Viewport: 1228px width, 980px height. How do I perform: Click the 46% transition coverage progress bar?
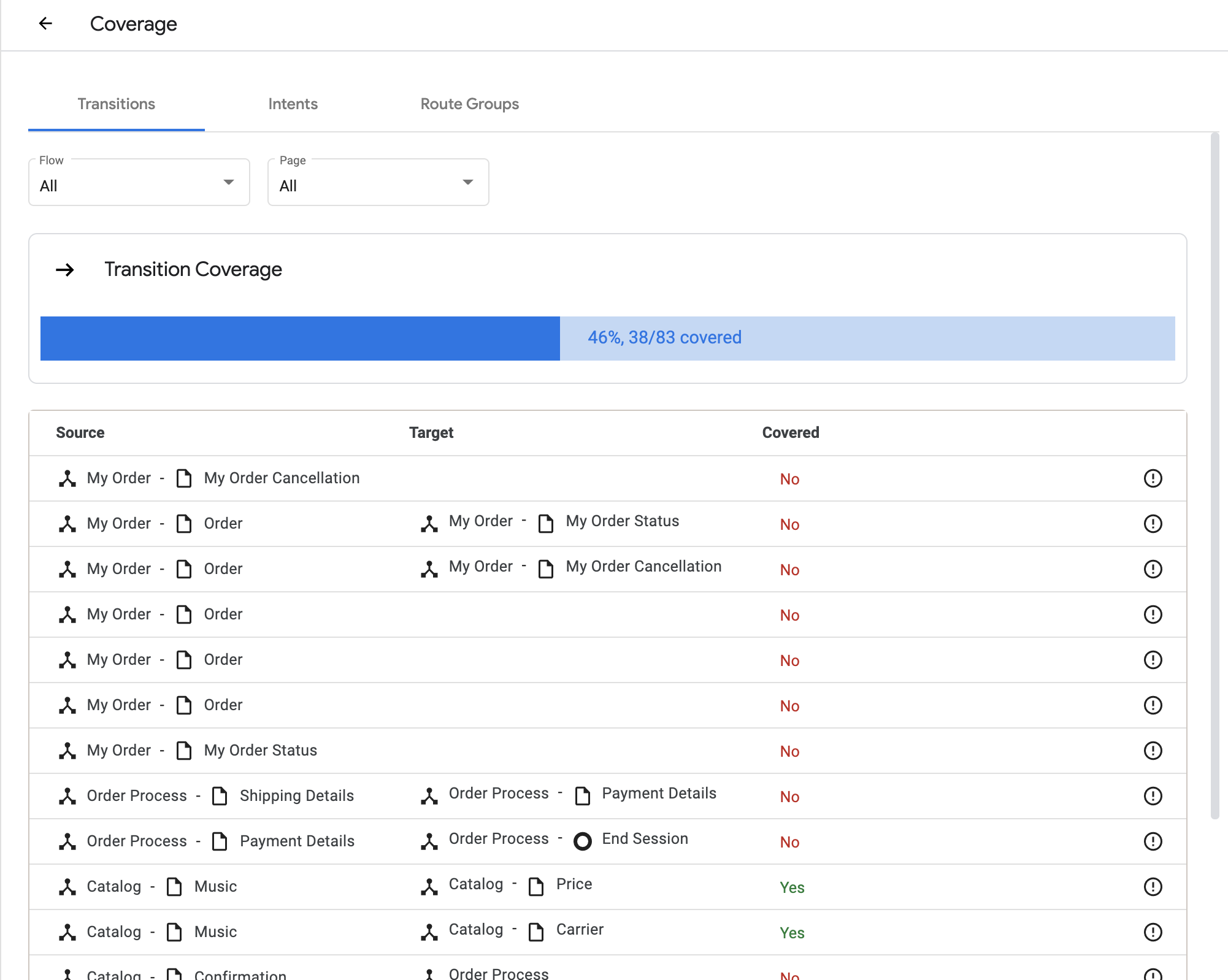click(608, 338)
